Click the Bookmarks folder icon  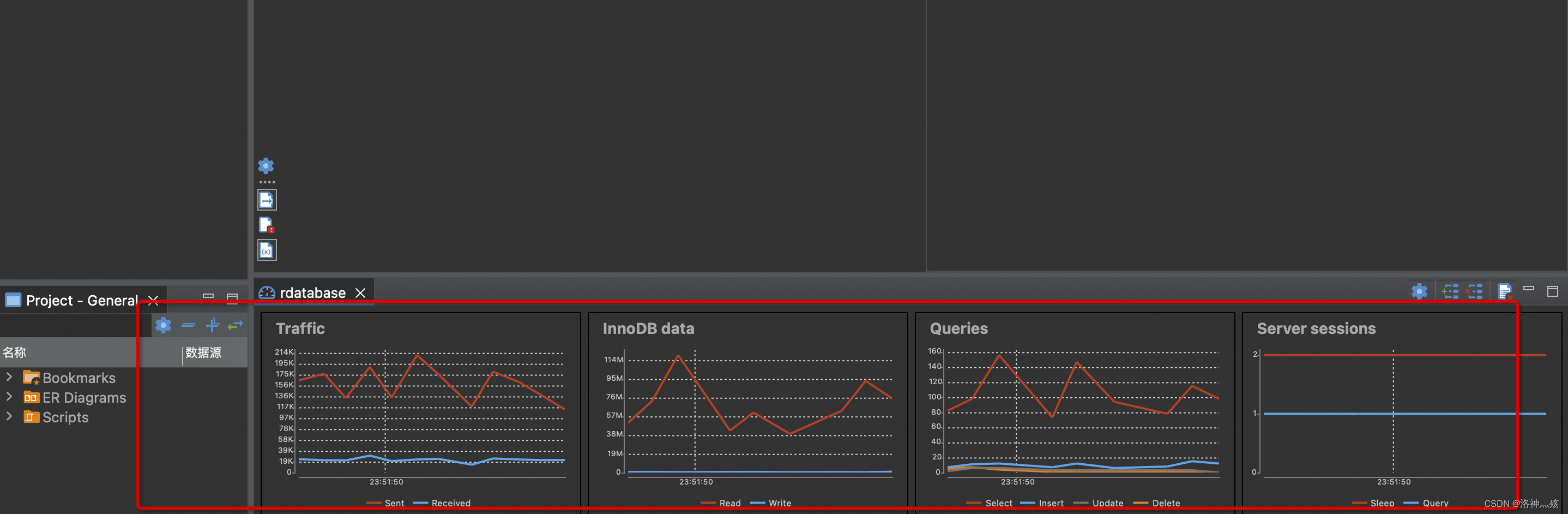(31, 378)
